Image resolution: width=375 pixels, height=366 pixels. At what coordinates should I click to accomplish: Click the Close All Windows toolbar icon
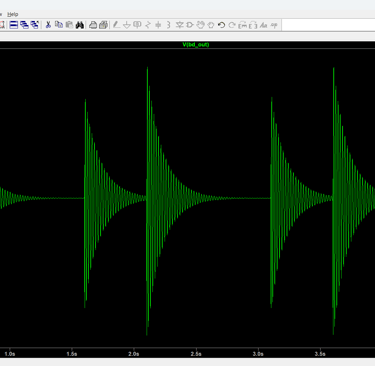35,25
